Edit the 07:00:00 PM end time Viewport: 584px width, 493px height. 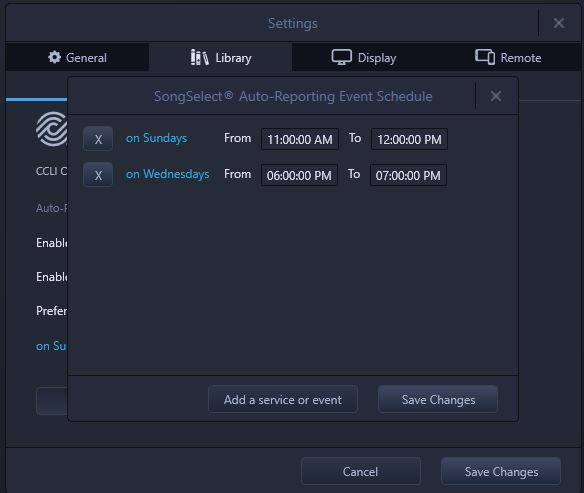coord(408,175)
